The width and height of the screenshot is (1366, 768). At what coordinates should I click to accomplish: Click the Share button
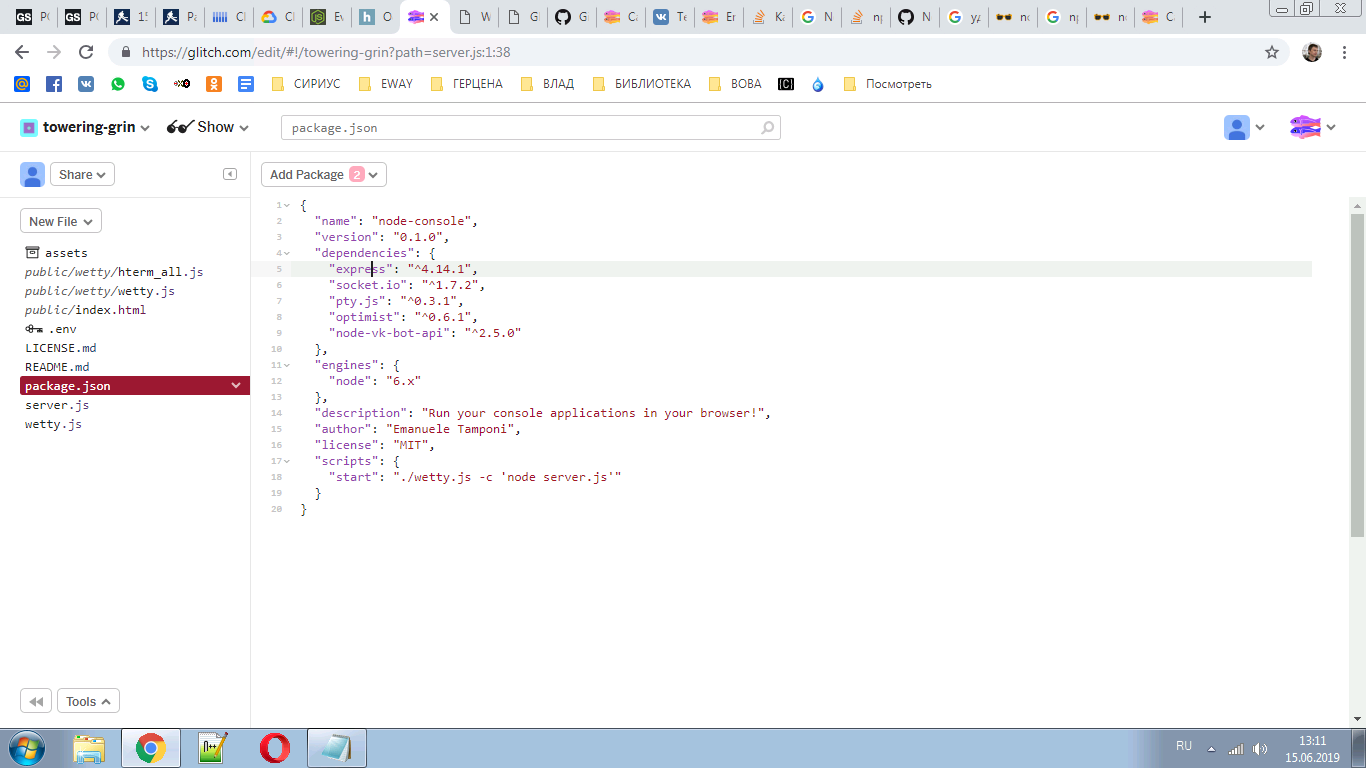tap(82, 174)
